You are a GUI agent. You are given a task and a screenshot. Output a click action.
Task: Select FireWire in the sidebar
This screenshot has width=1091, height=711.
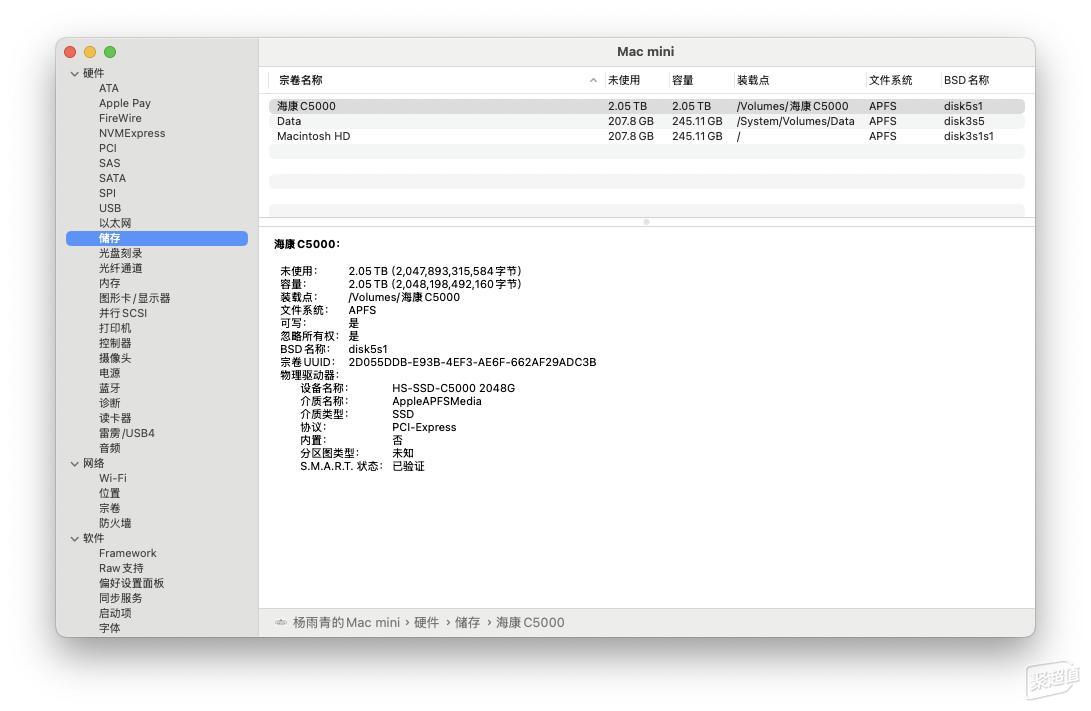pyautogui.click(x=120, y=118)
